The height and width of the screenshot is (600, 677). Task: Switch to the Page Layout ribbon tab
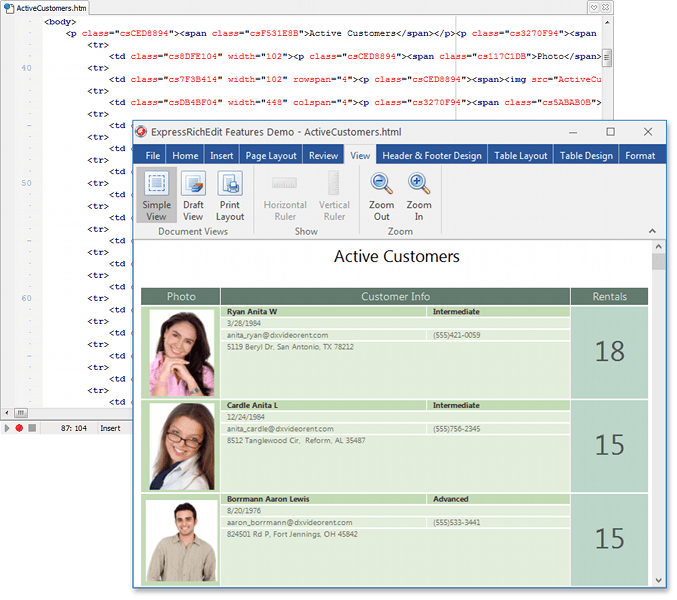pyautogui.click(x=271, y=155)
